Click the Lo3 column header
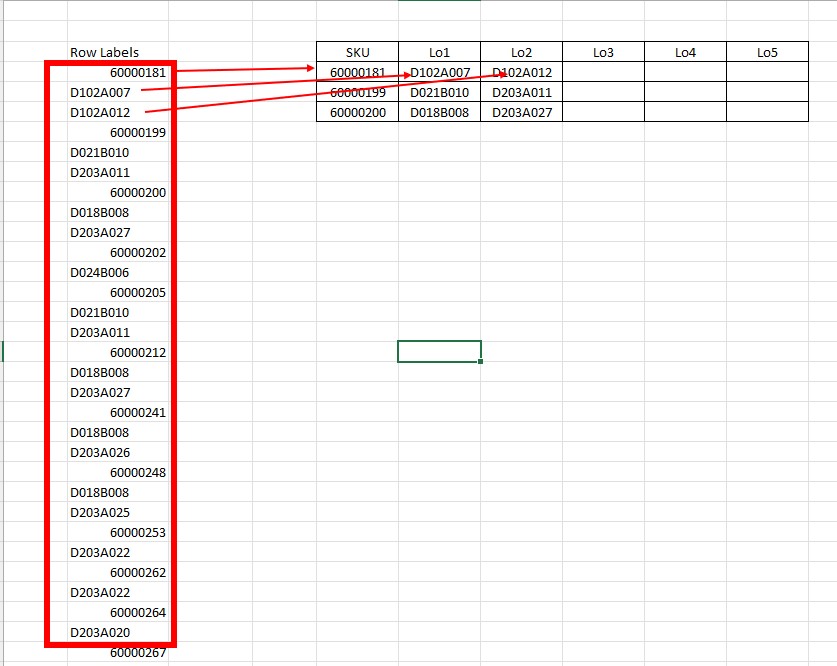Viewport: 837px width, 666px height. click(603, 52)
